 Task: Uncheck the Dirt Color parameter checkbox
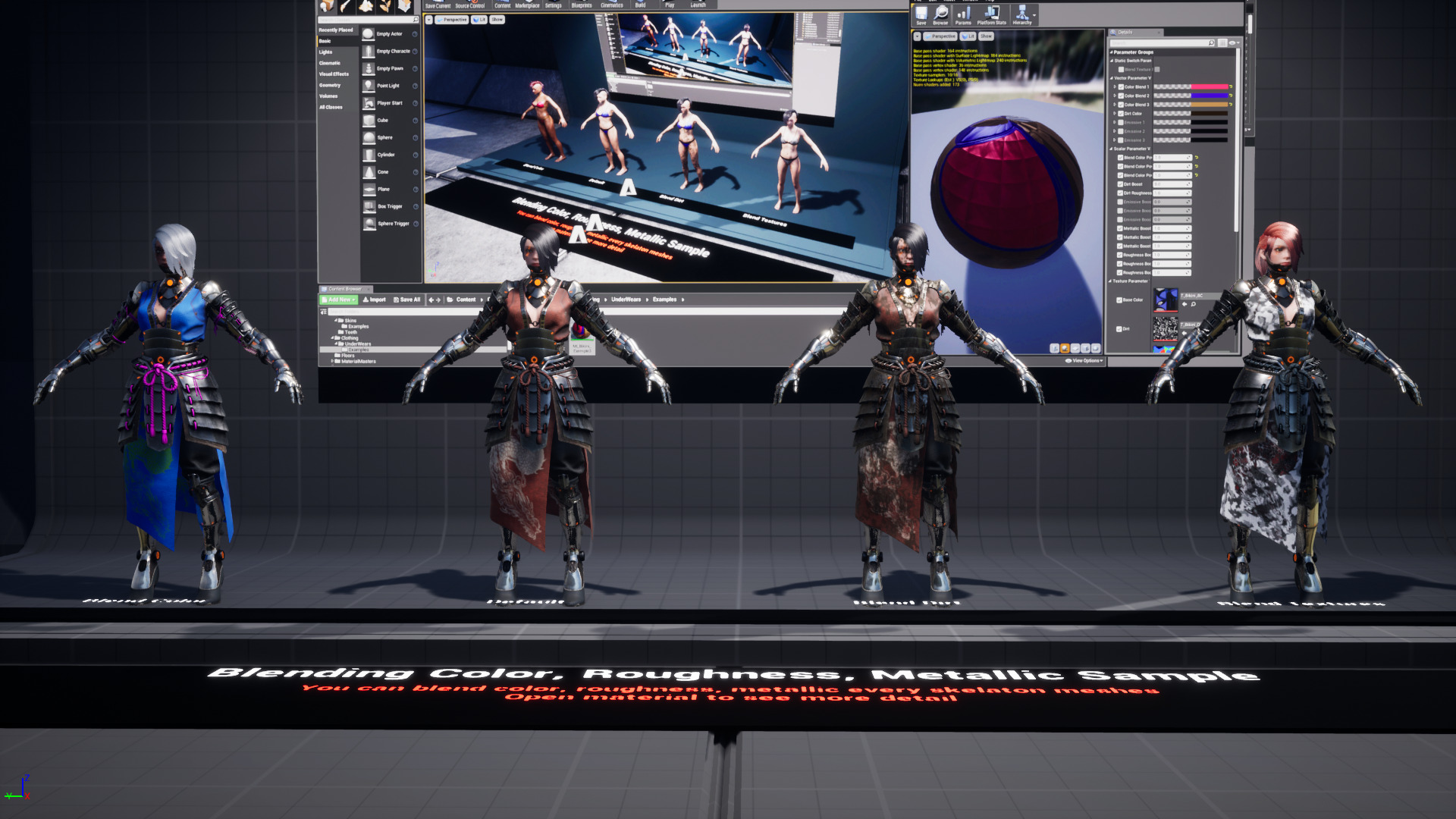pyautogui.click(x=1121, y=114)
